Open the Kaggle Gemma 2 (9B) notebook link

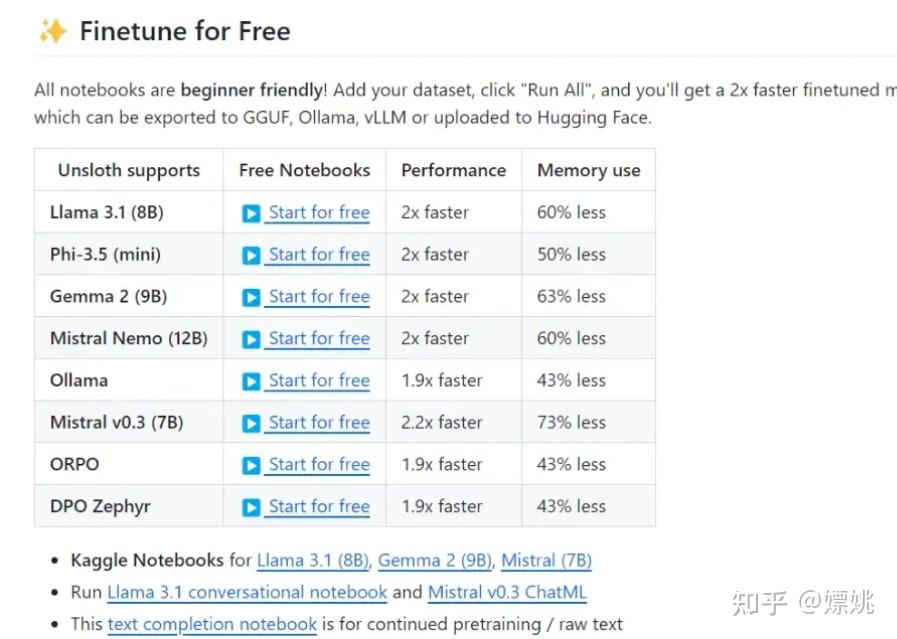[435, 561]
